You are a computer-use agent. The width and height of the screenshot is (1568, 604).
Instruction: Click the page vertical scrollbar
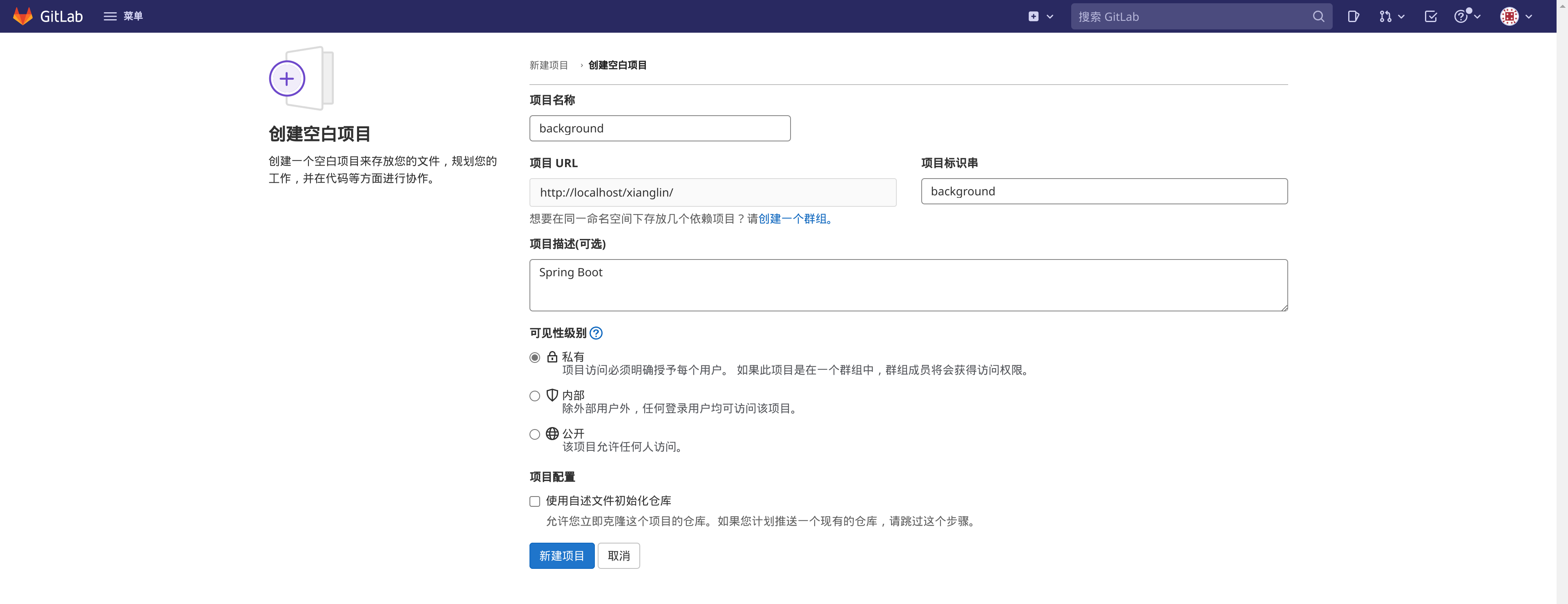[1562, 302]
